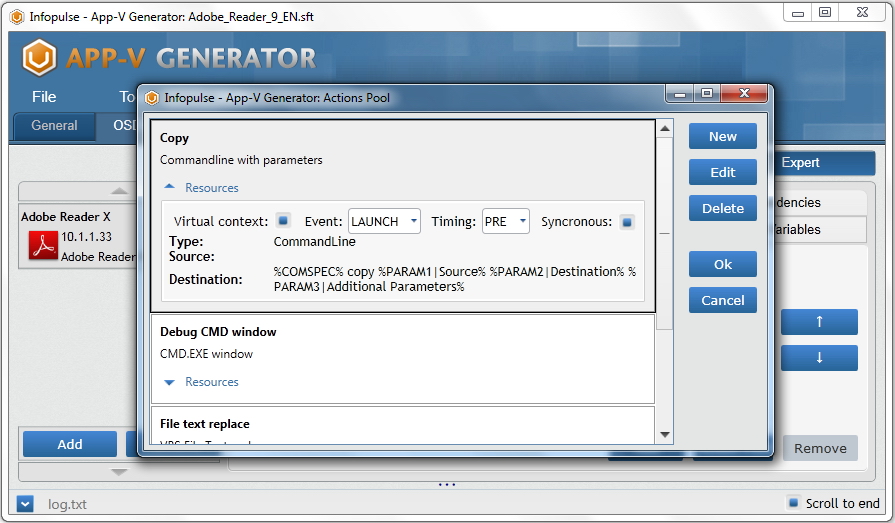Expand Resources under Debug CMD window
This screenshot has width=895, height=523.
(170, 382)
